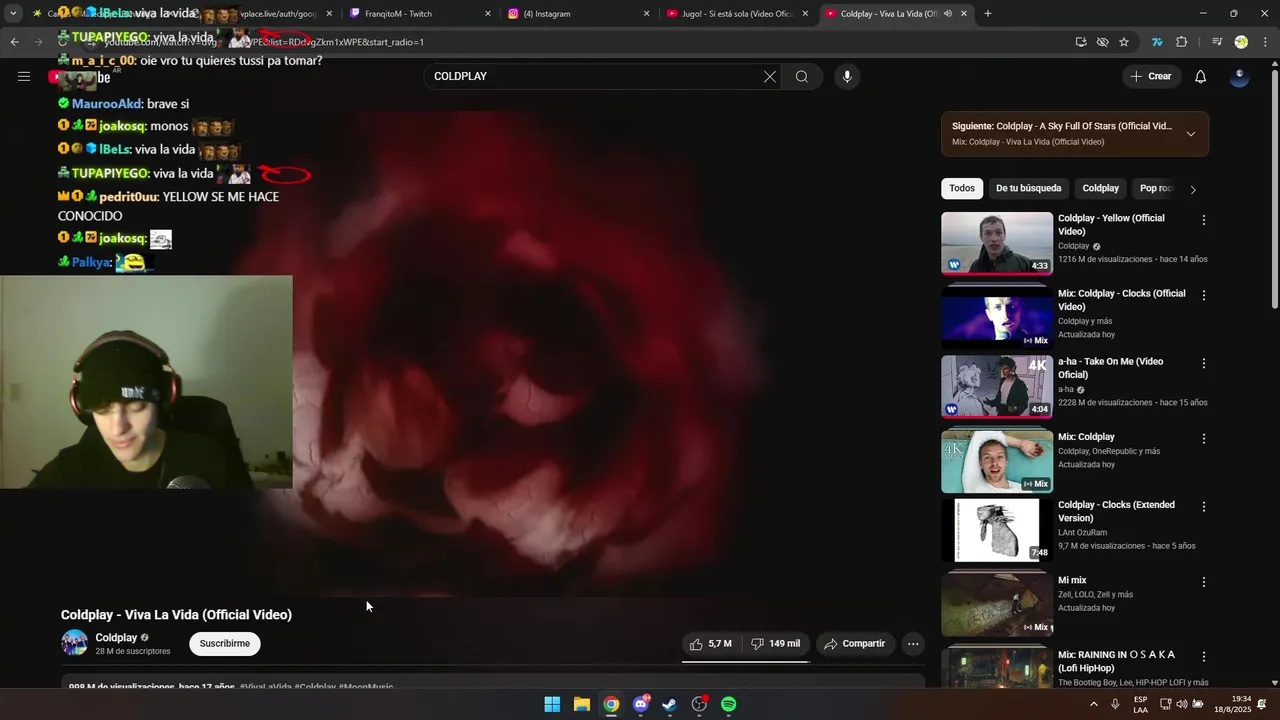Play the Mi mix thumbnail
Screen dimensions: 1280x720
(997, 605)
